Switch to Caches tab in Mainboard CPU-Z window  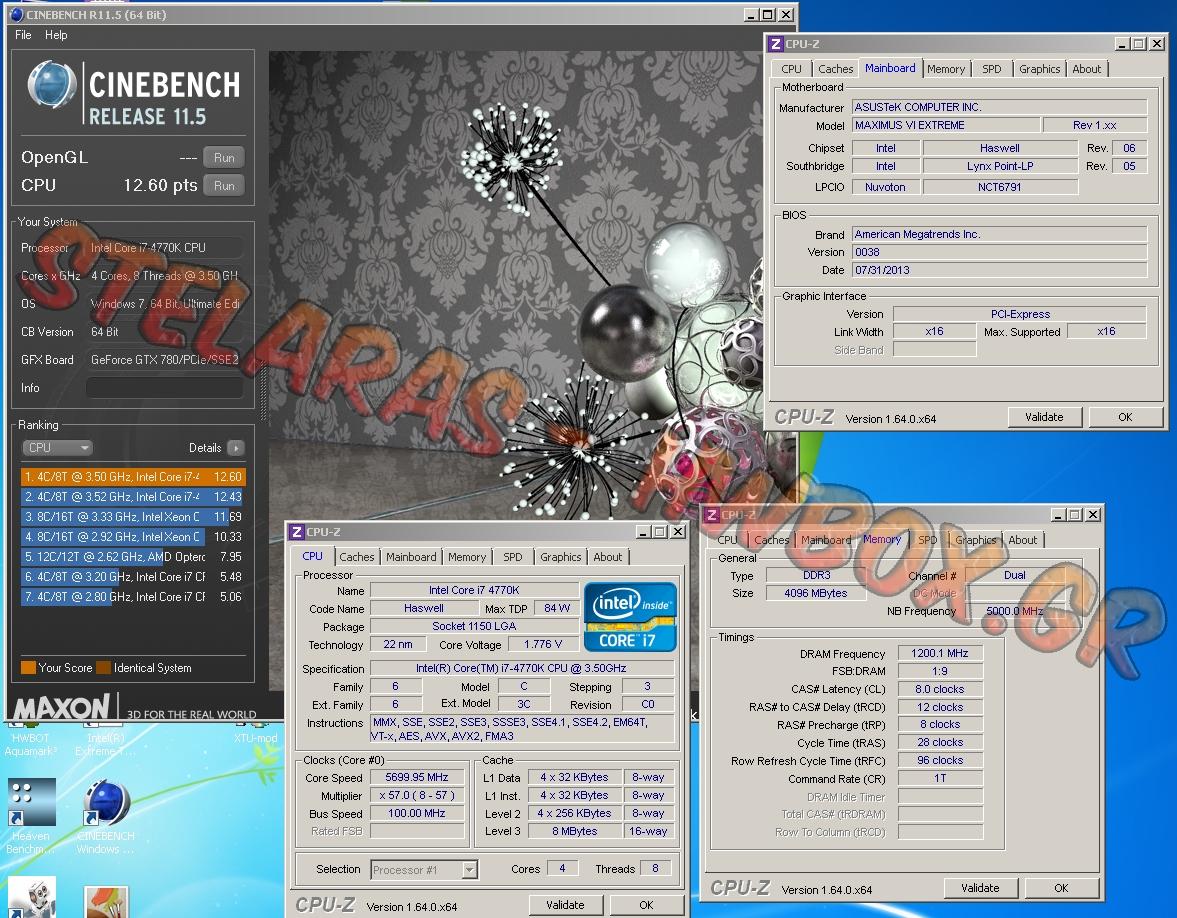[835, 69]
